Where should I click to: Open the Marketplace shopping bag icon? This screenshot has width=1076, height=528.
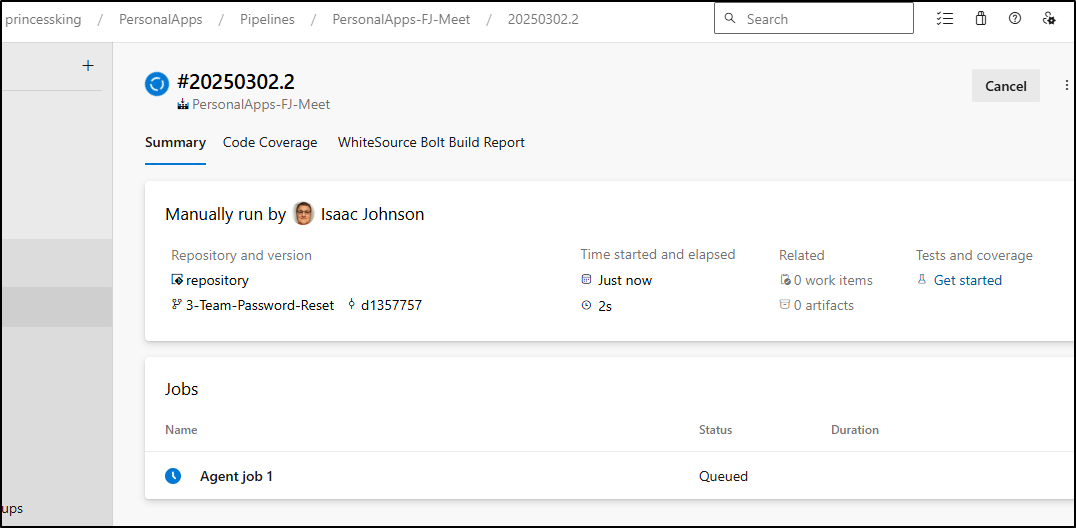(981, 19)
